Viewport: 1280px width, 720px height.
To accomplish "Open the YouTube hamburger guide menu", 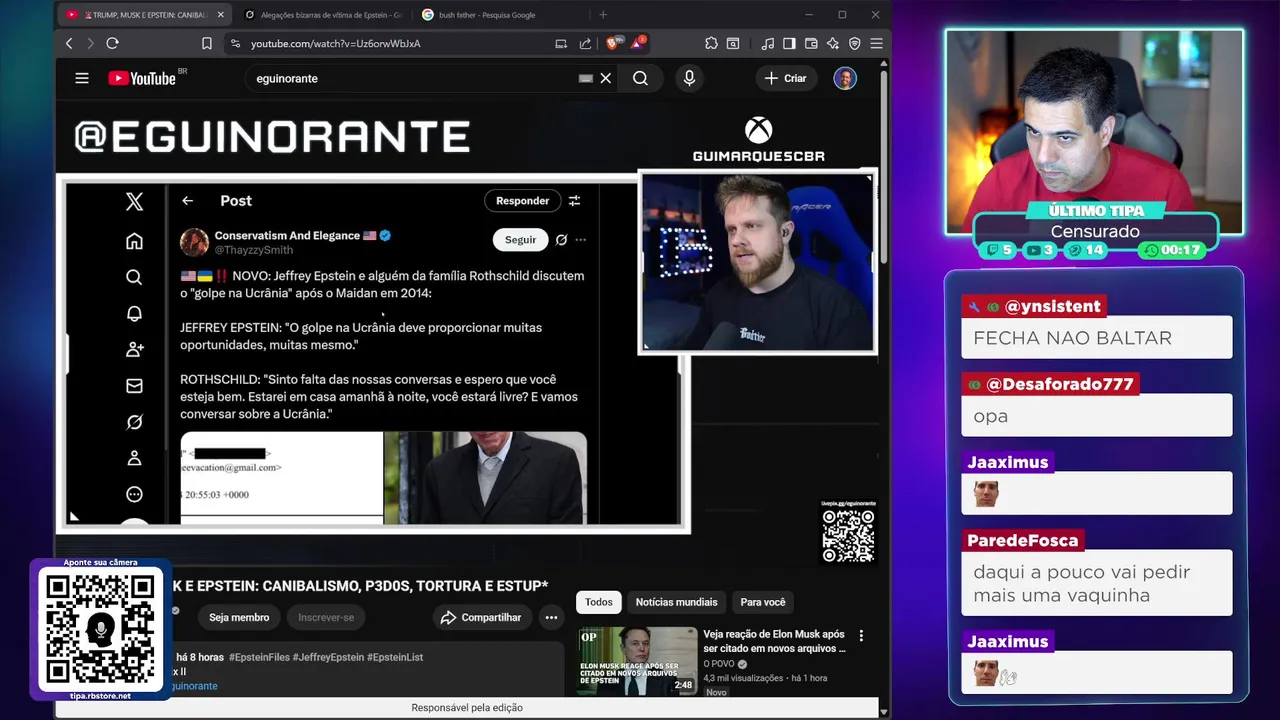I will click(82, 78).
